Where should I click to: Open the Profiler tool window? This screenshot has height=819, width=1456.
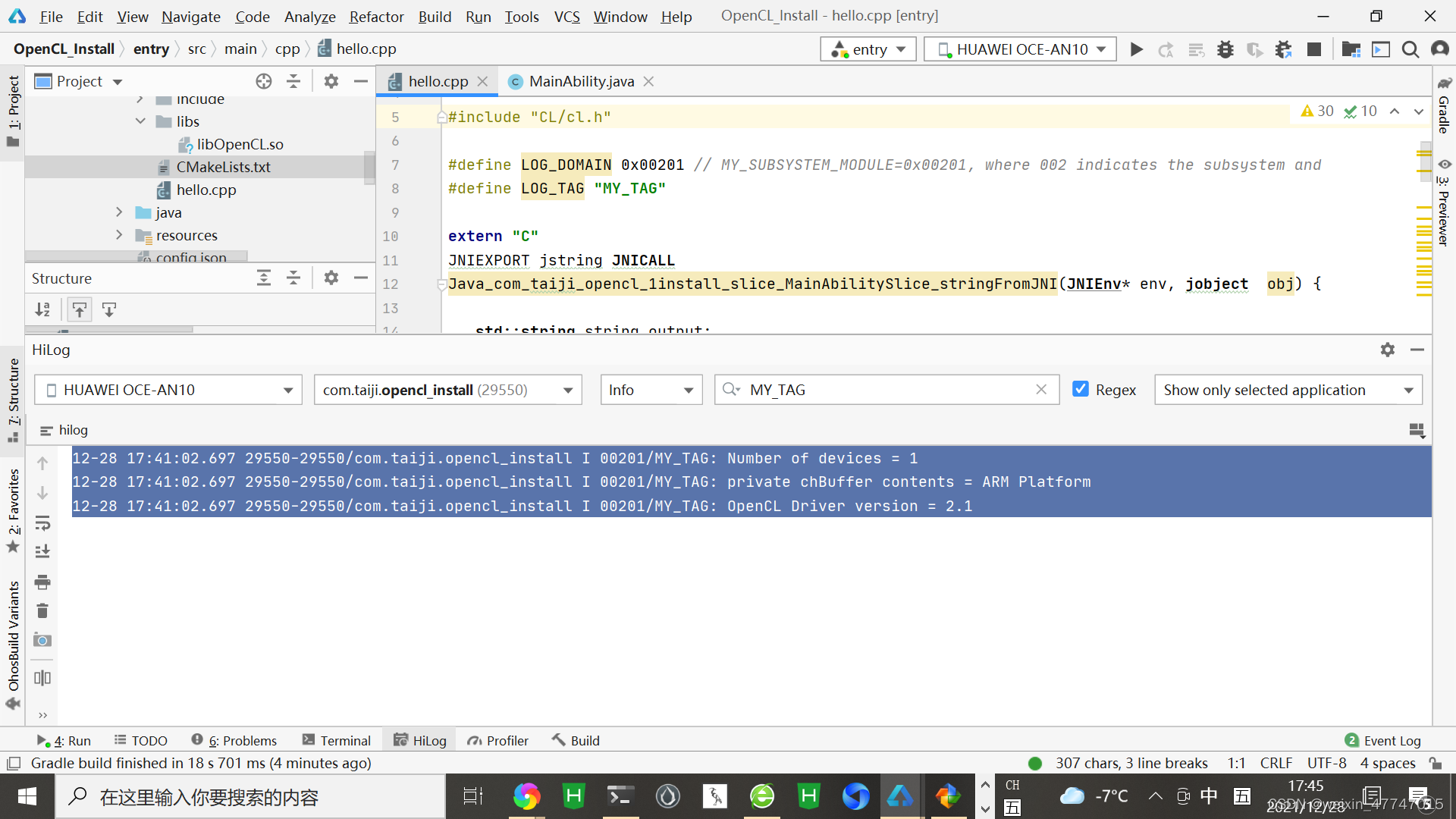click(498, 740)
